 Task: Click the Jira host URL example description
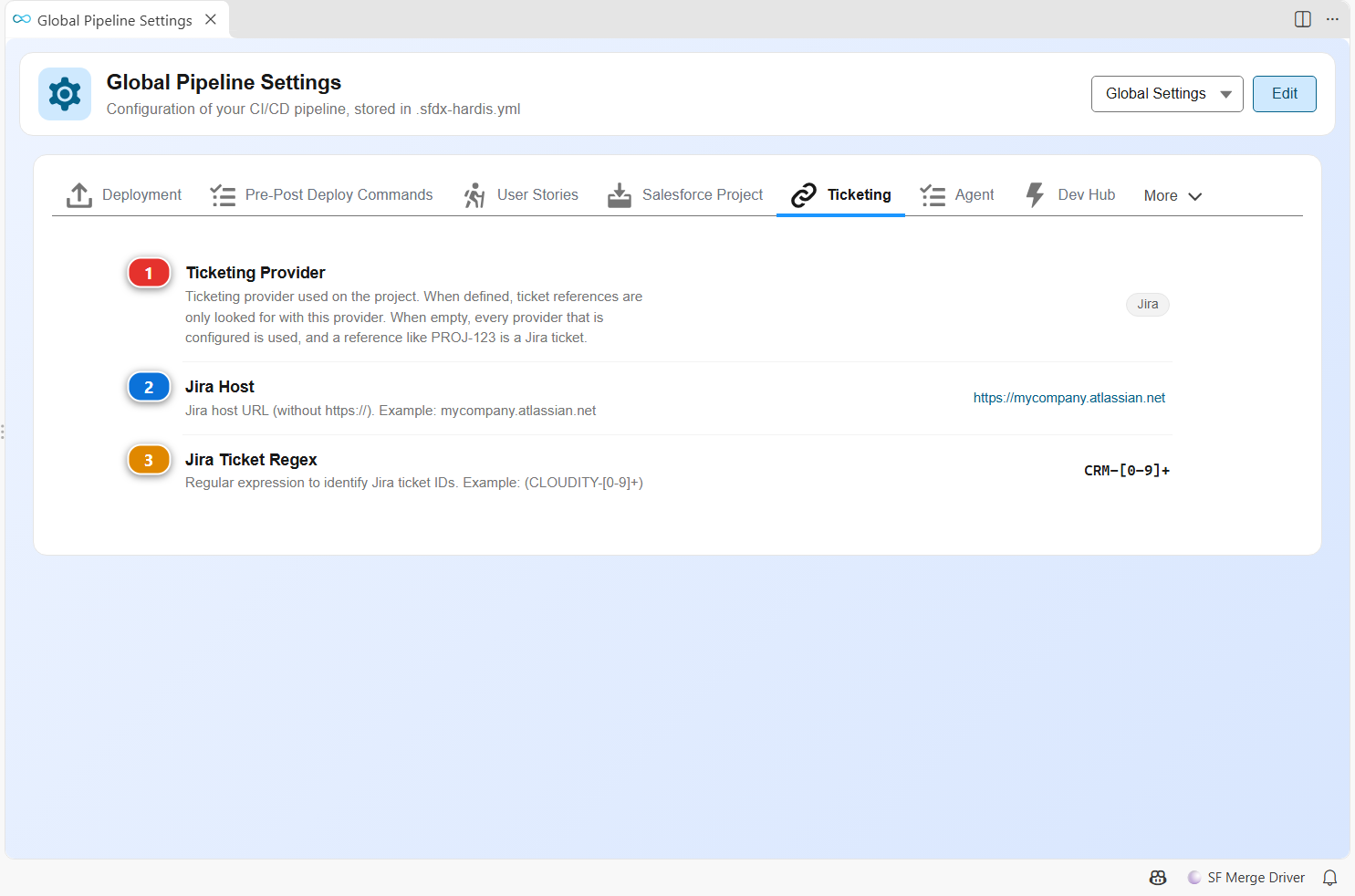(391, 411)
